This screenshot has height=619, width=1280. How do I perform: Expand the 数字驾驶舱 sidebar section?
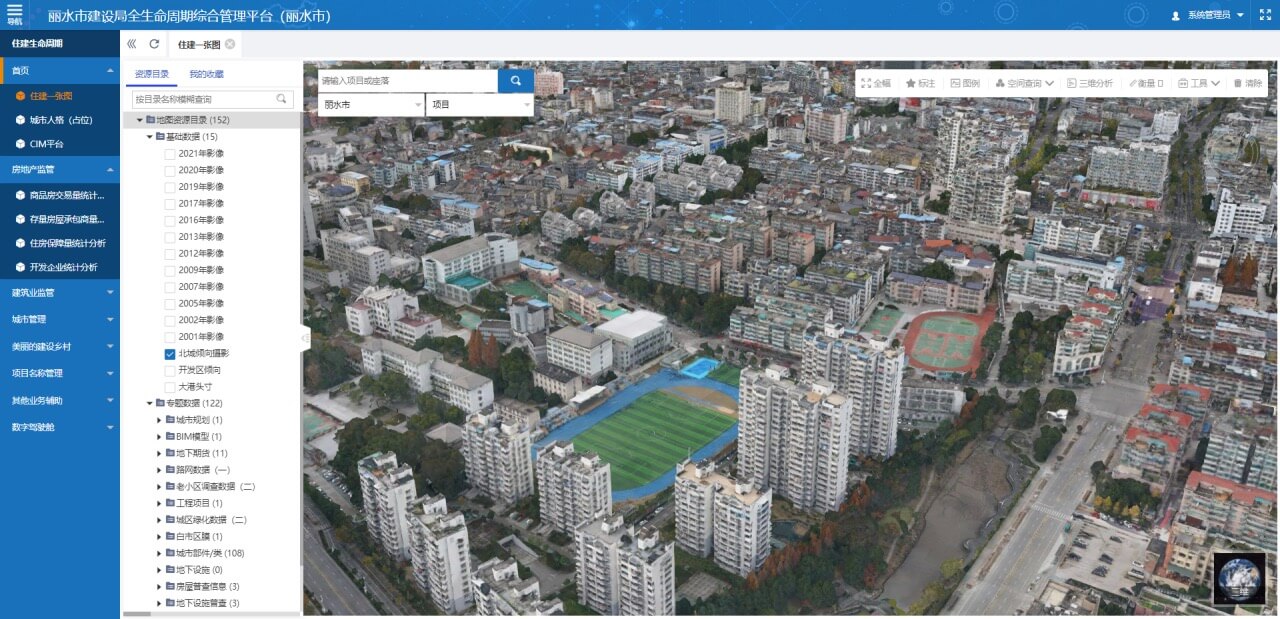tap(60, 427)
